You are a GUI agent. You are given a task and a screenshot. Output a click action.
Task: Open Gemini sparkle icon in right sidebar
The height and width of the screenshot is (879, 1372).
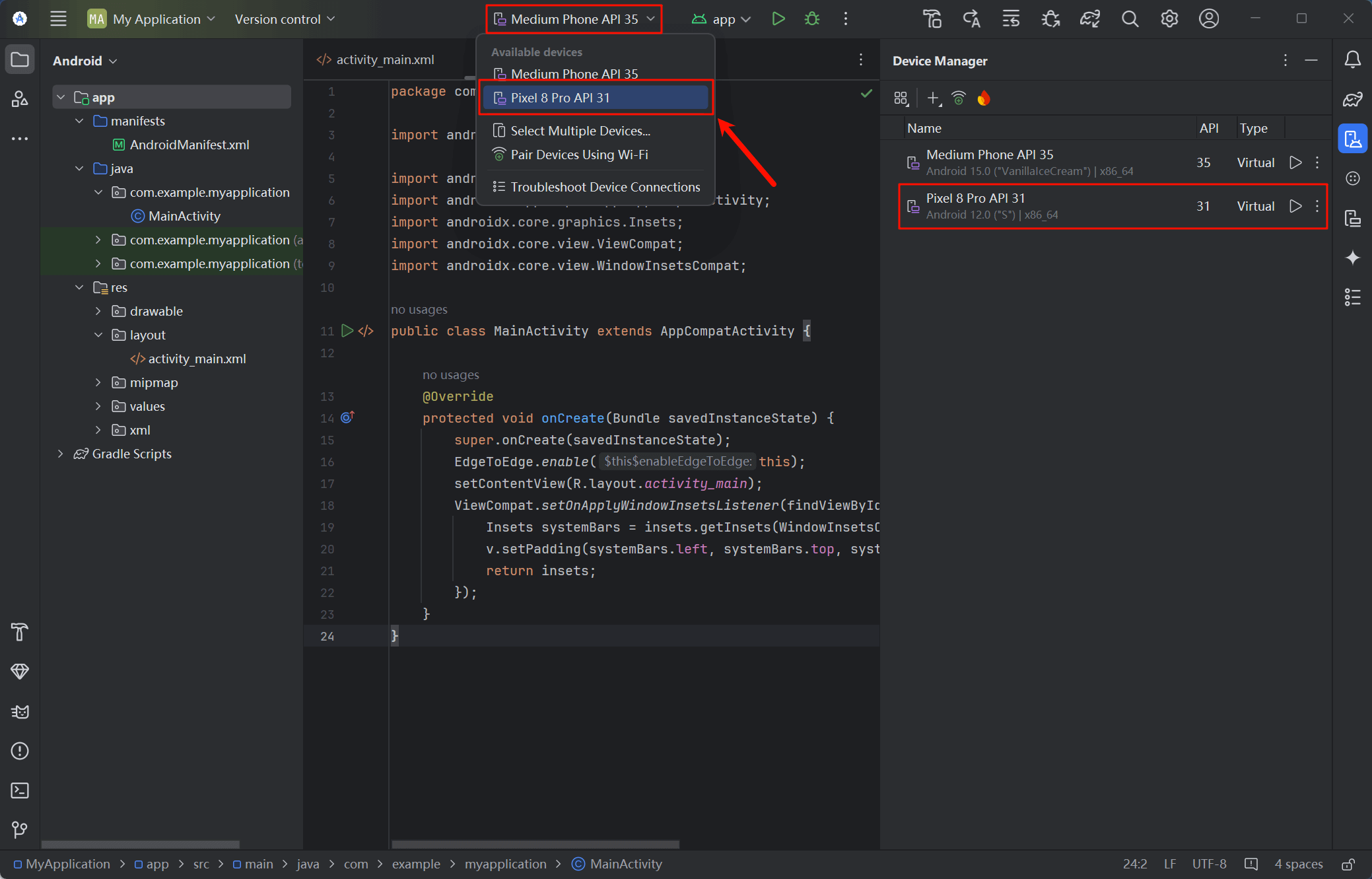pos(1352,258)
